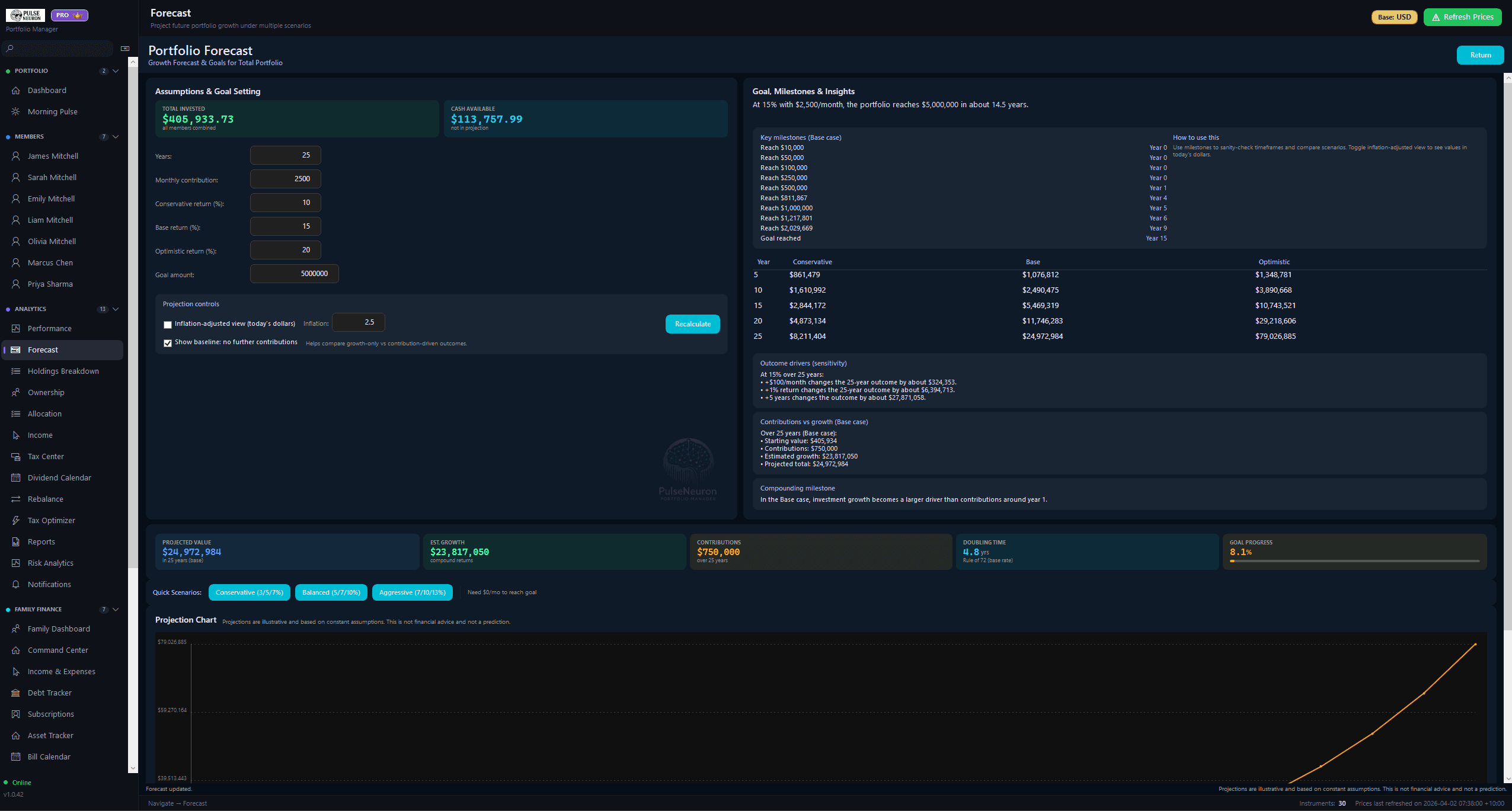Enable inflation-adjusted view checkbox
The image size is (1512, 811).
168,325
